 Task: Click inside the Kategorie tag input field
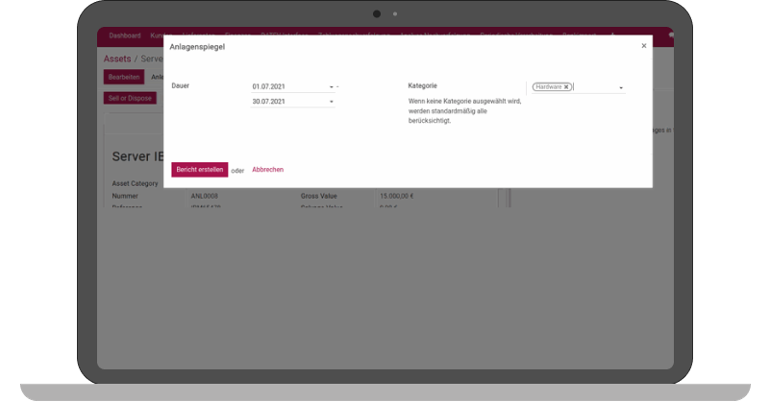[x=594, y=88]
